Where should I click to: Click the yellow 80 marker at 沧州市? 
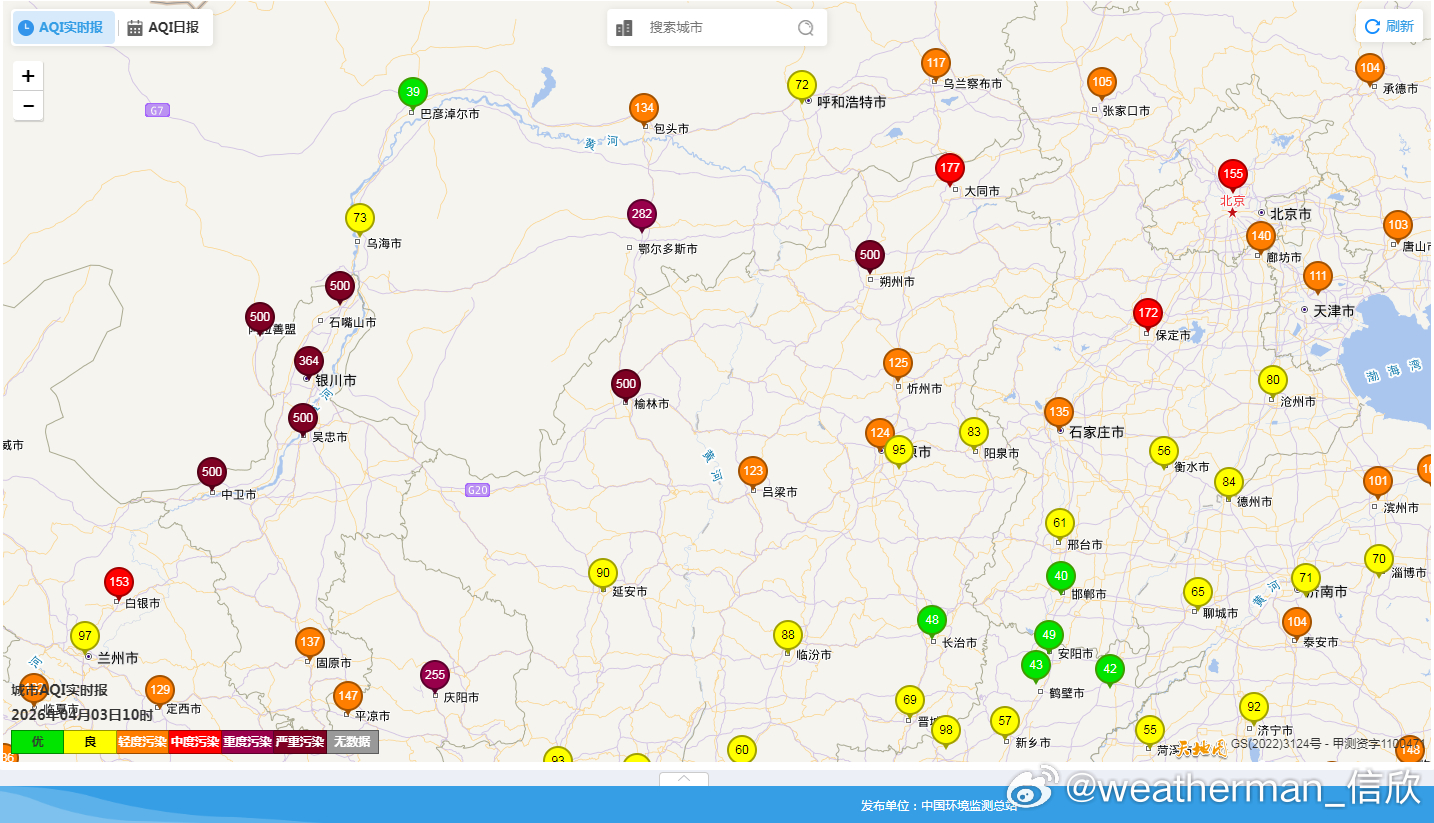pos(1273,380)
